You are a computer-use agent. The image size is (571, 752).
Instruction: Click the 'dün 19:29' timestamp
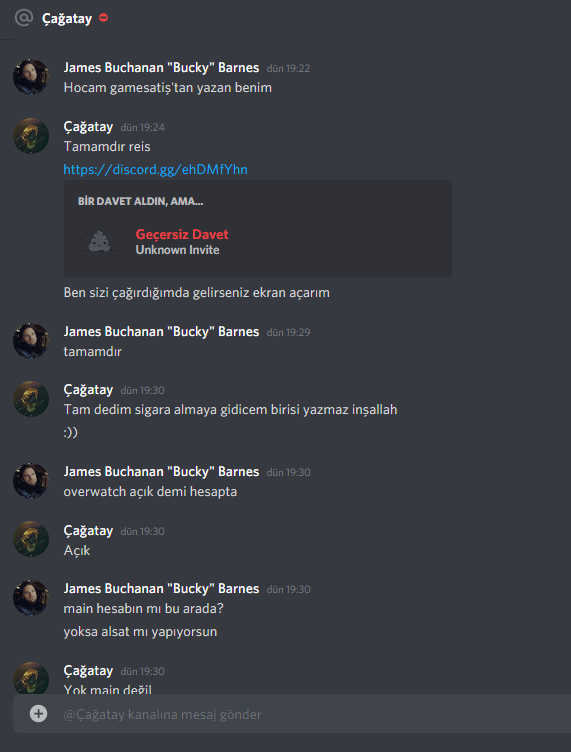pos(288,332)
